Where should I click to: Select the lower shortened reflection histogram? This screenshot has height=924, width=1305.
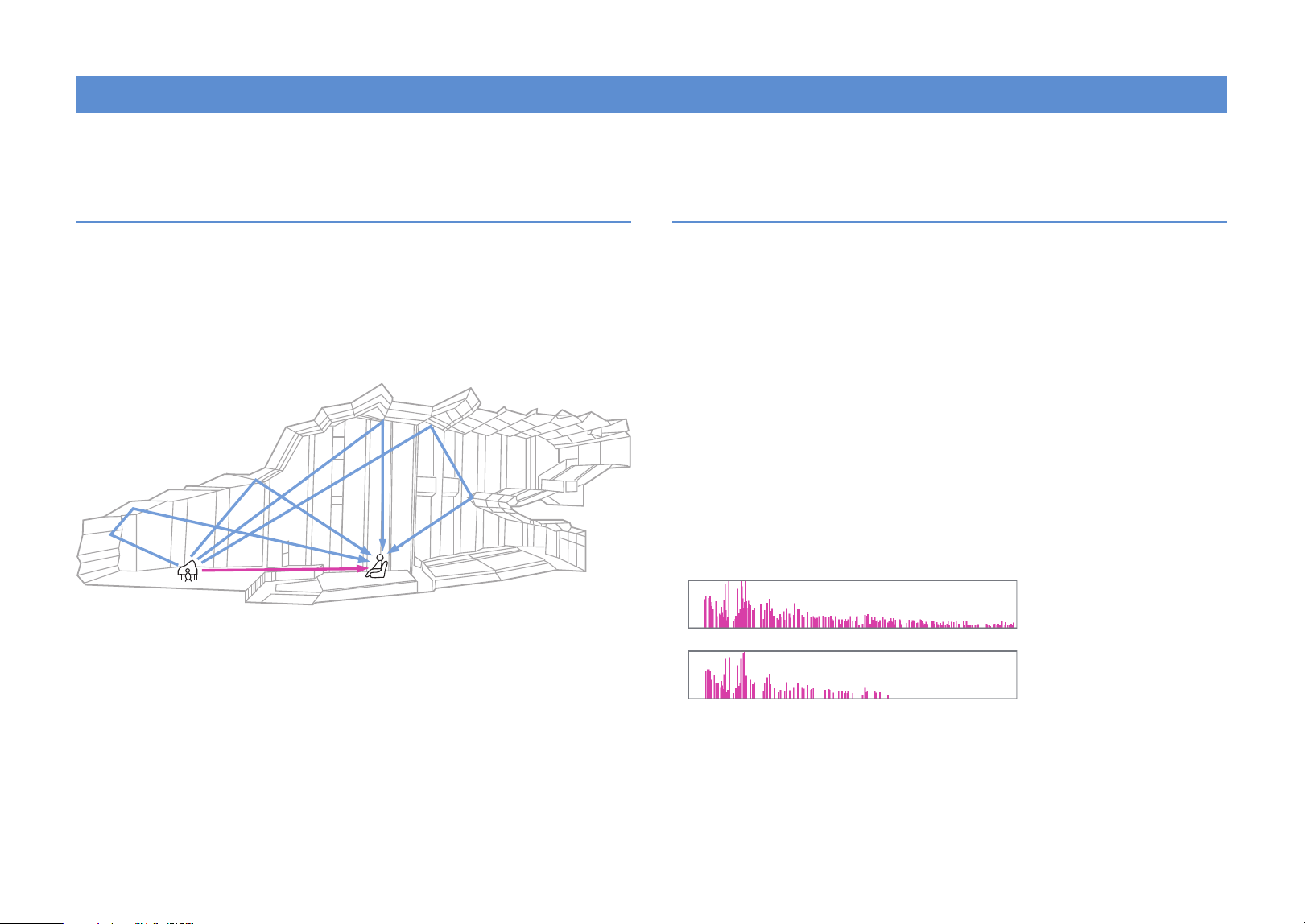pos(853,674)
